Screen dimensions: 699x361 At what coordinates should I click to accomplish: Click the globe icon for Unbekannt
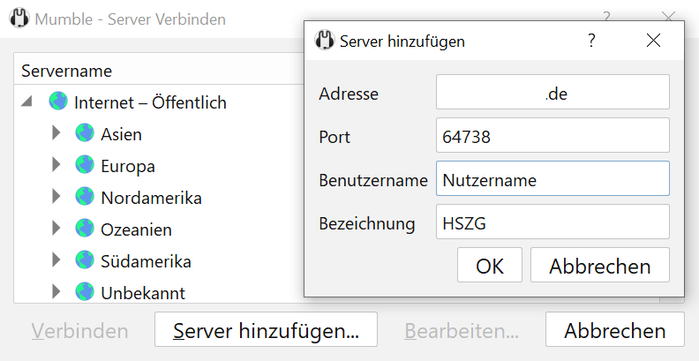(84, 291)
